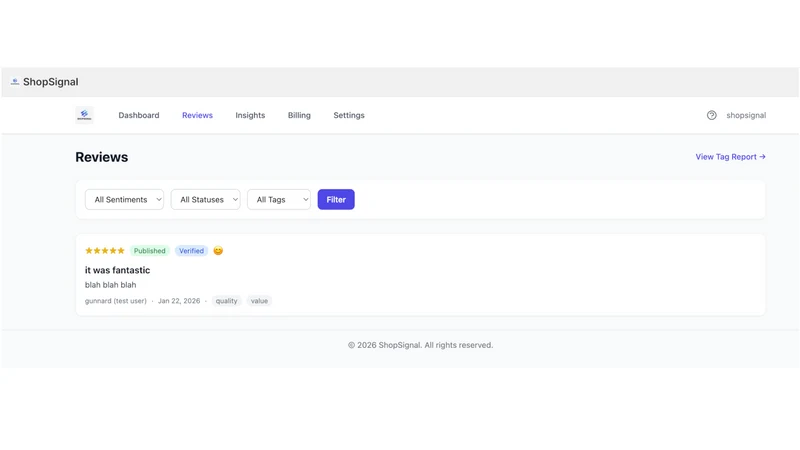
Task: Select the Reviews nav item
Action: 197,115
